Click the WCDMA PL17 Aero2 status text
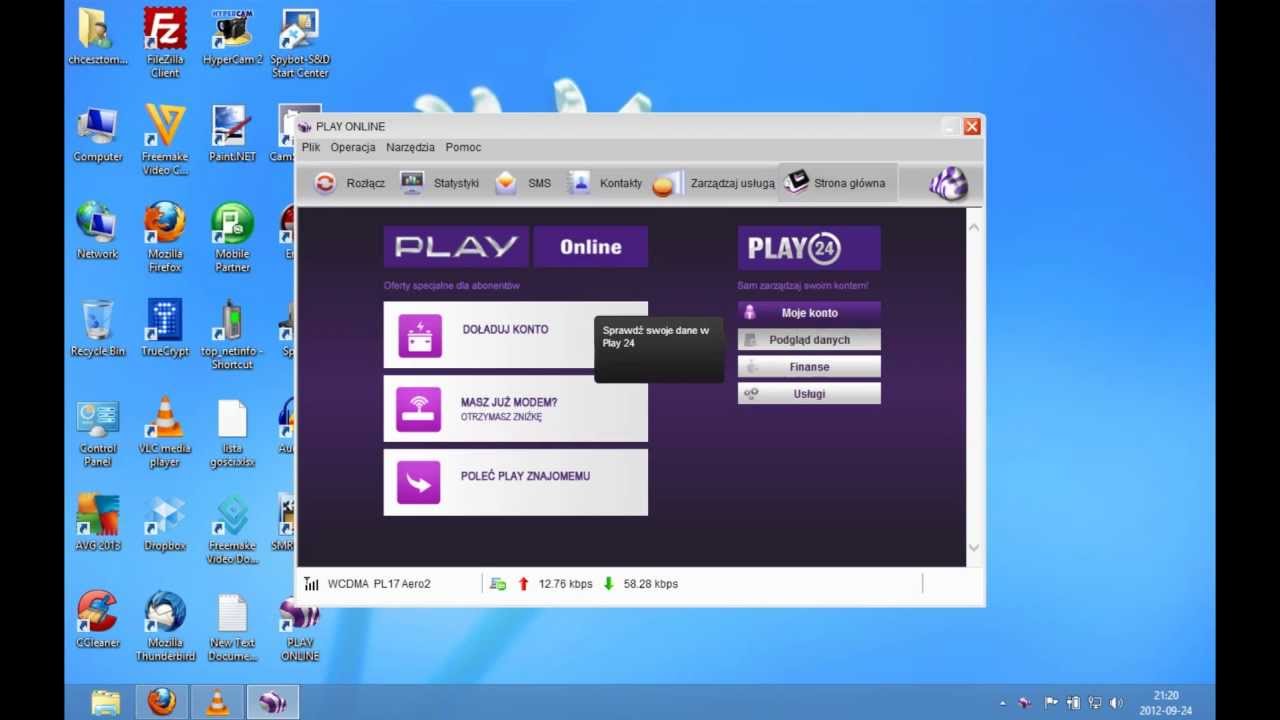This screenshot has height=720, width=1280. click(x=379, y=584)
